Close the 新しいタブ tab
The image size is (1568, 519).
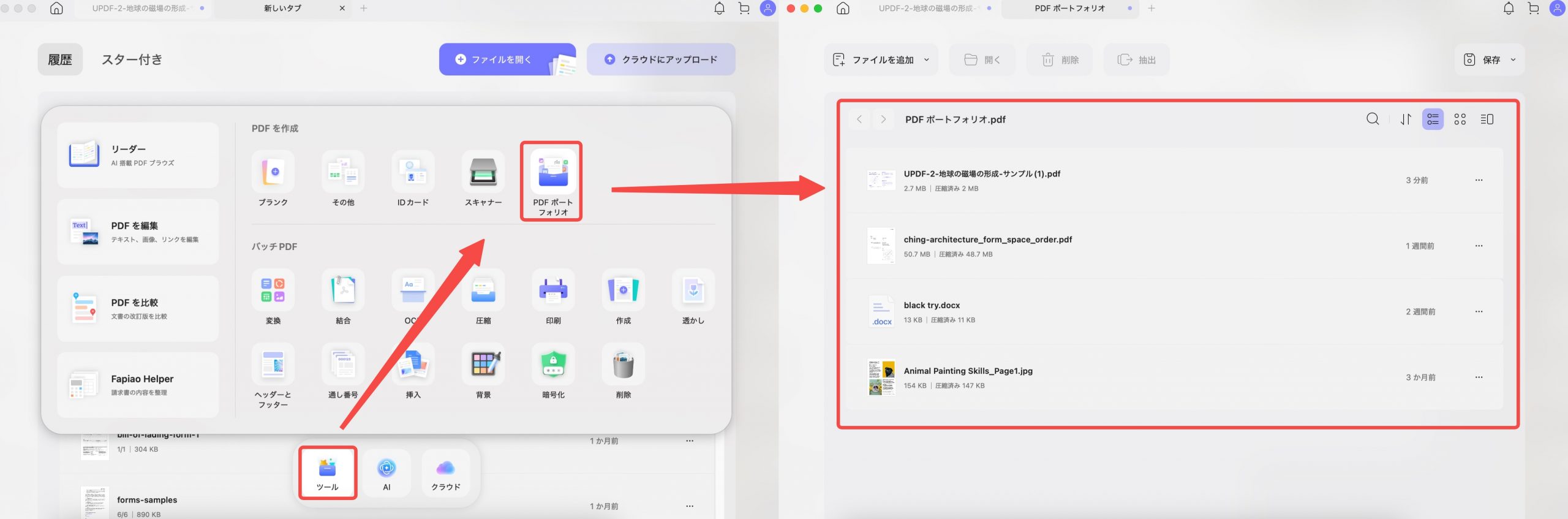click(342, 9)
